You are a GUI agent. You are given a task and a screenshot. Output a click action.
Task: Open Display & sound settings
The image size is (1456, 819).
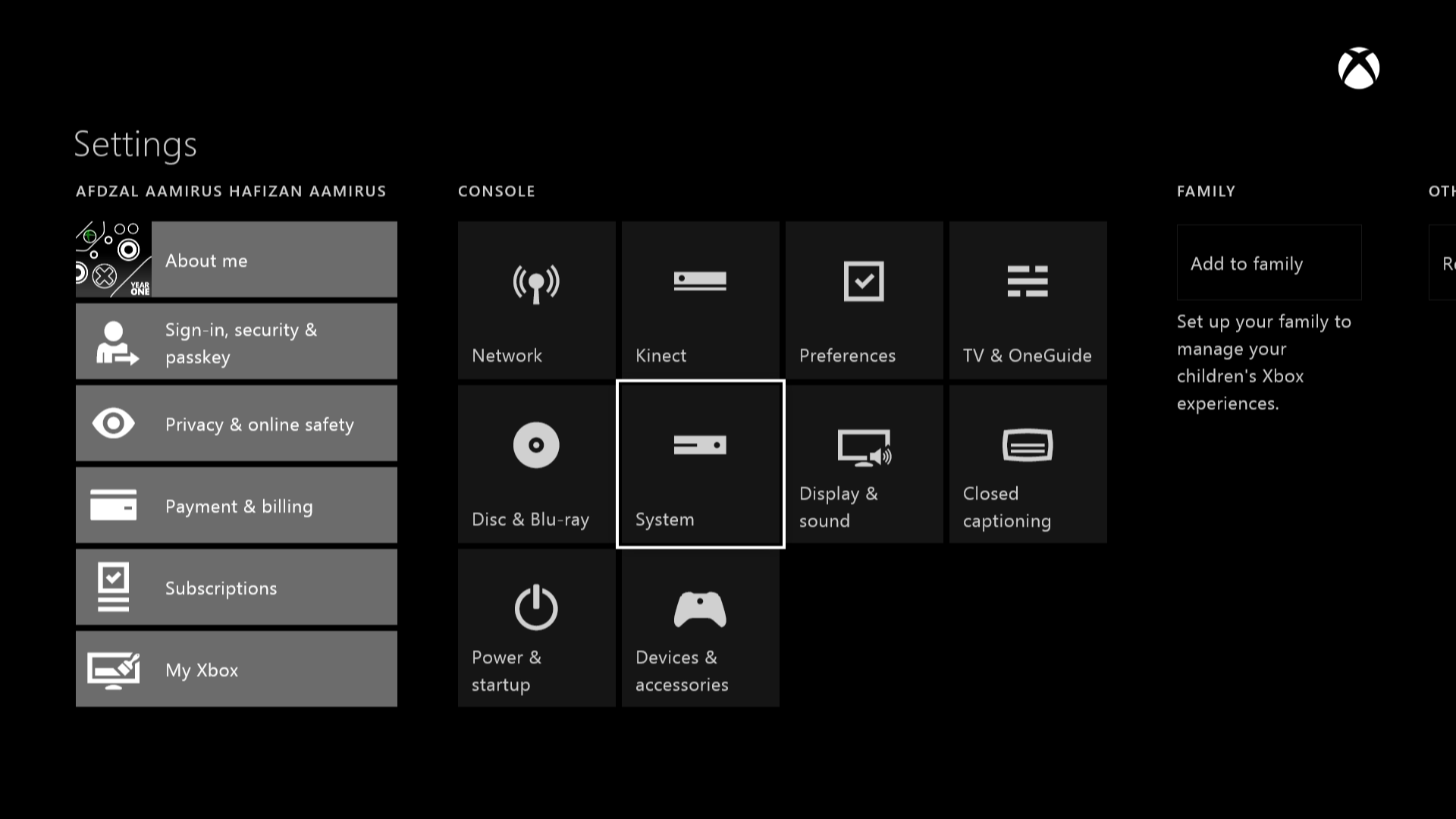point(864,464)
